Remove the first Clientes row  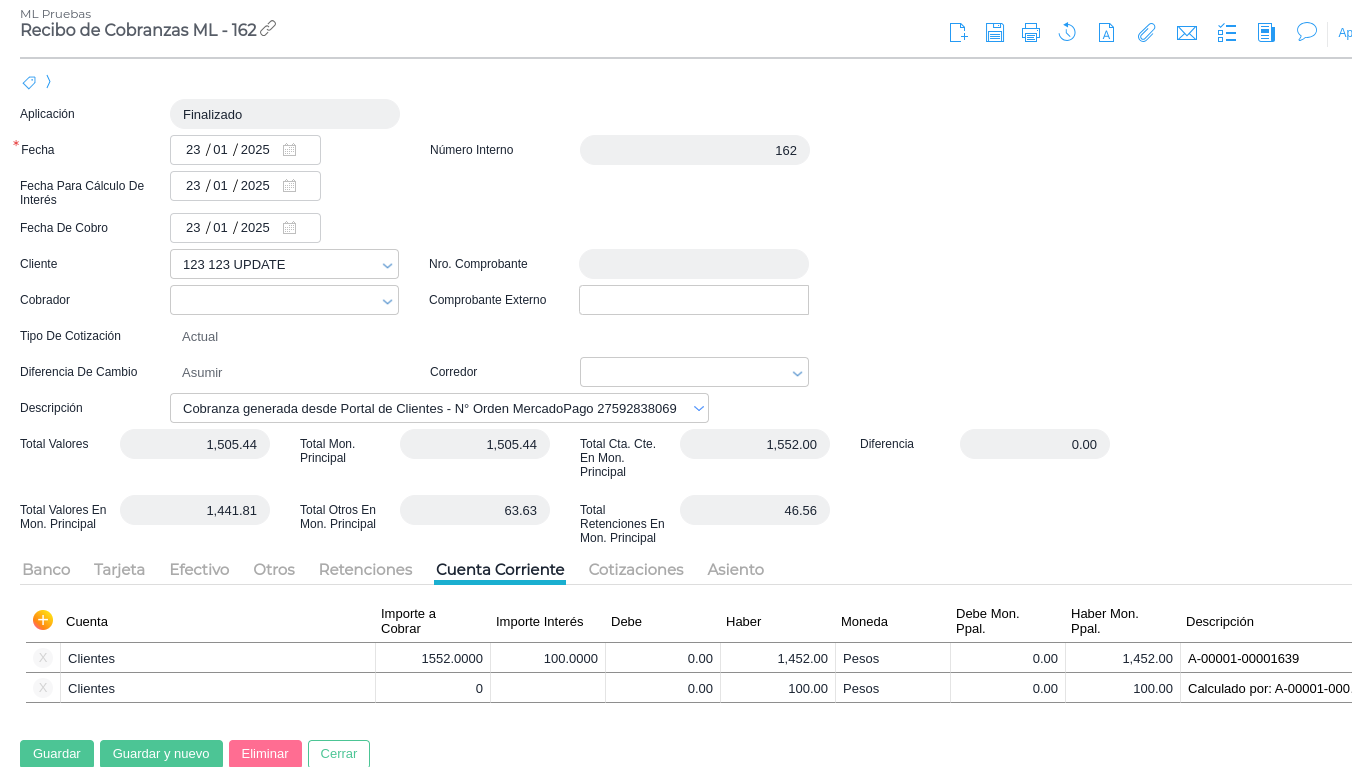tap(43, 658)
